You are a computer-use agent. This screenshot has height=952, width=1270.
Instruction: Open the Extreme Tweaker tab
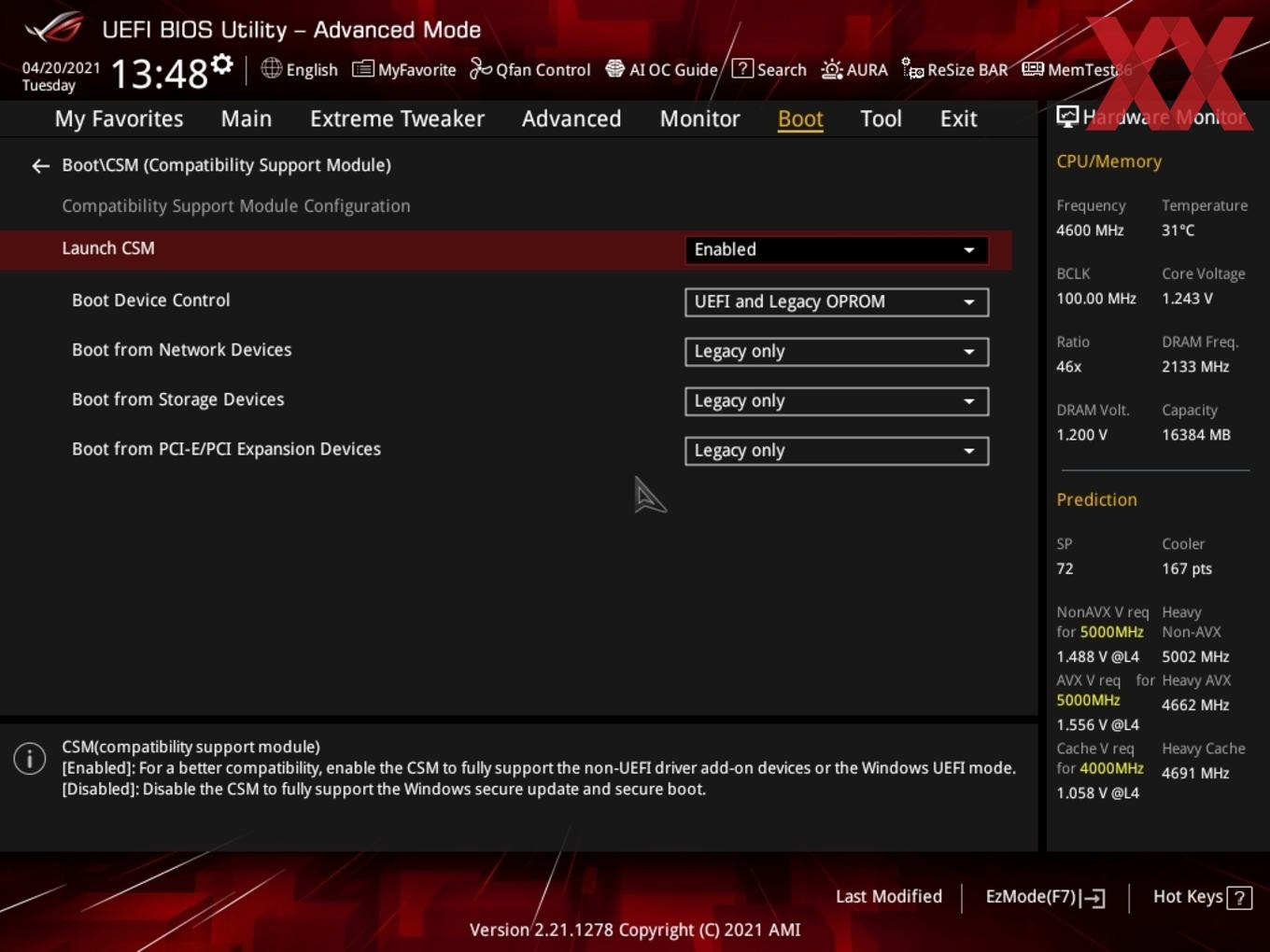[x=397, y=119]
